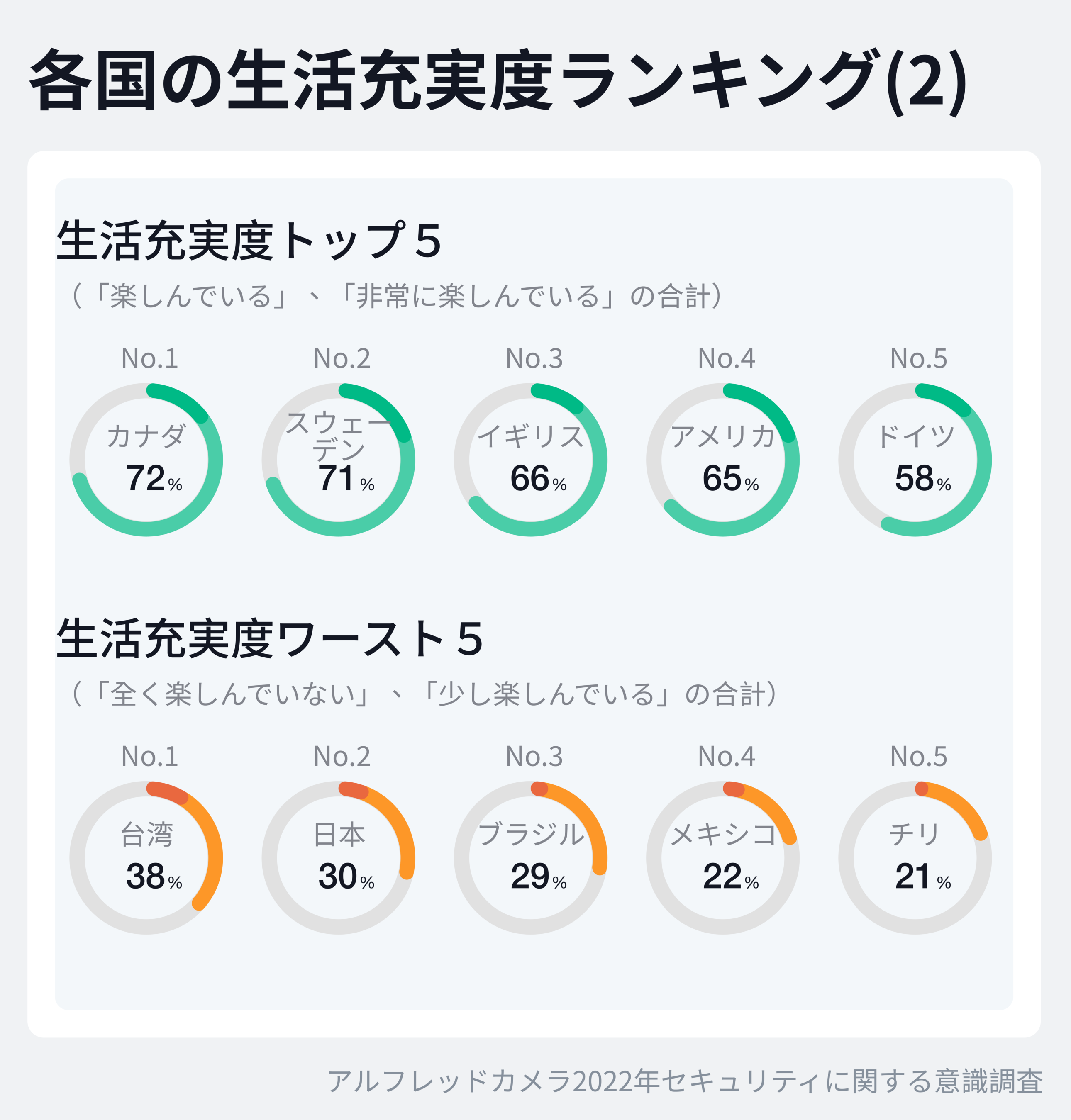The image size is (1071, 1120).
Task: Select the 日本 30% donut chart
Action: coord(339,857)
